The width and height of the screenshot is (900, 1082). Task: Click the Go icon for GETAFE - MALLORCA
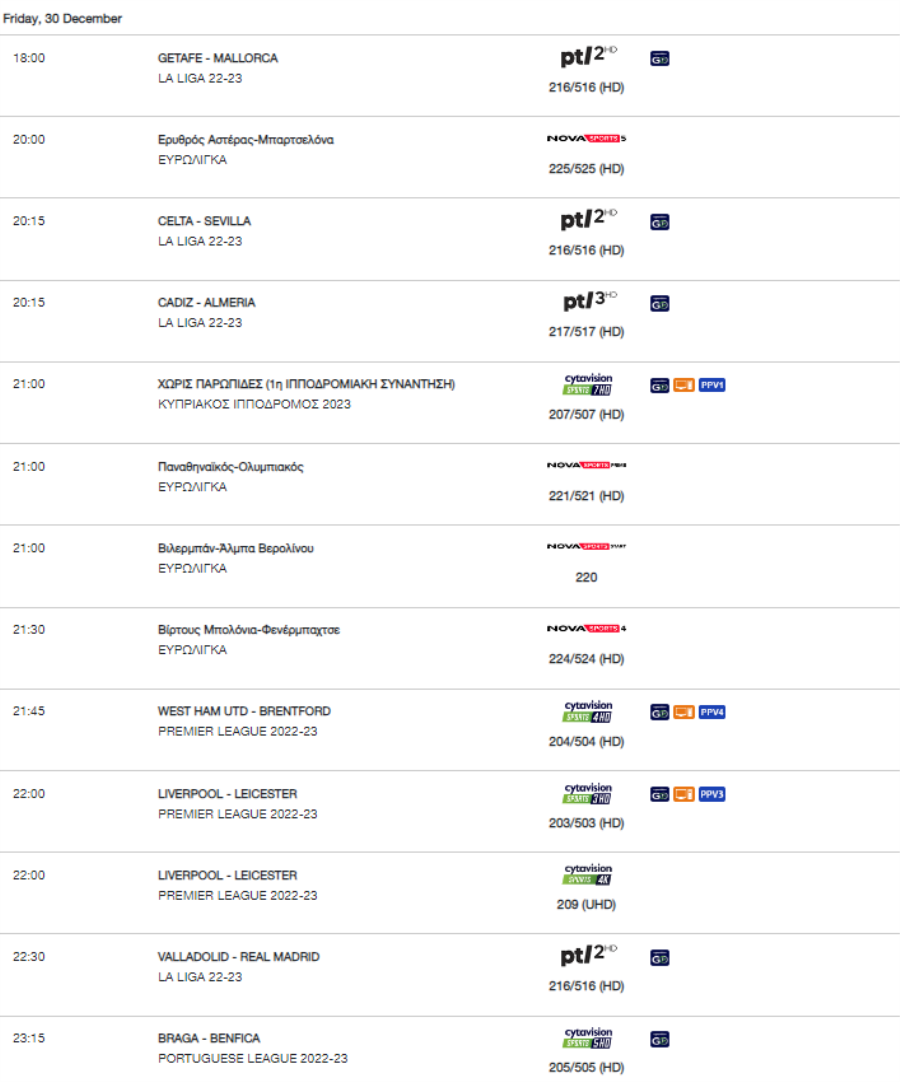click(x=659, y=59)
